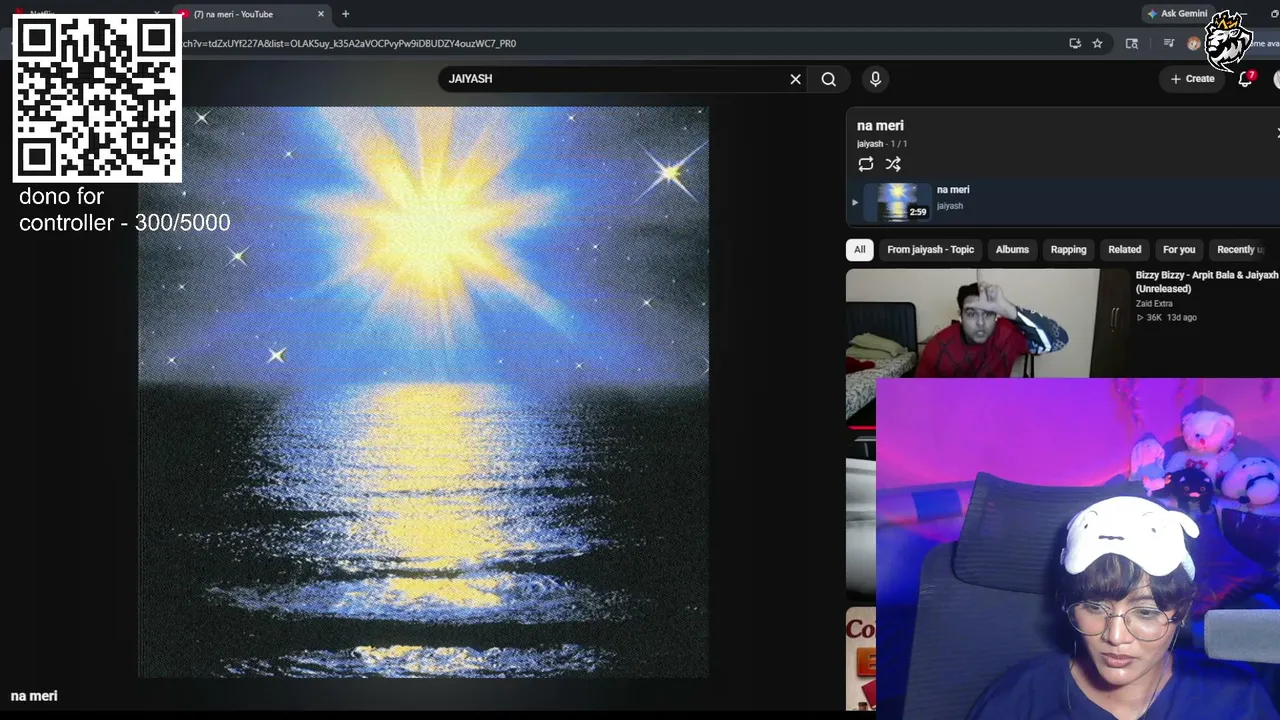The image size is (1280, 720).
Task: Open a new browser tab
Action: coord(346,14)
